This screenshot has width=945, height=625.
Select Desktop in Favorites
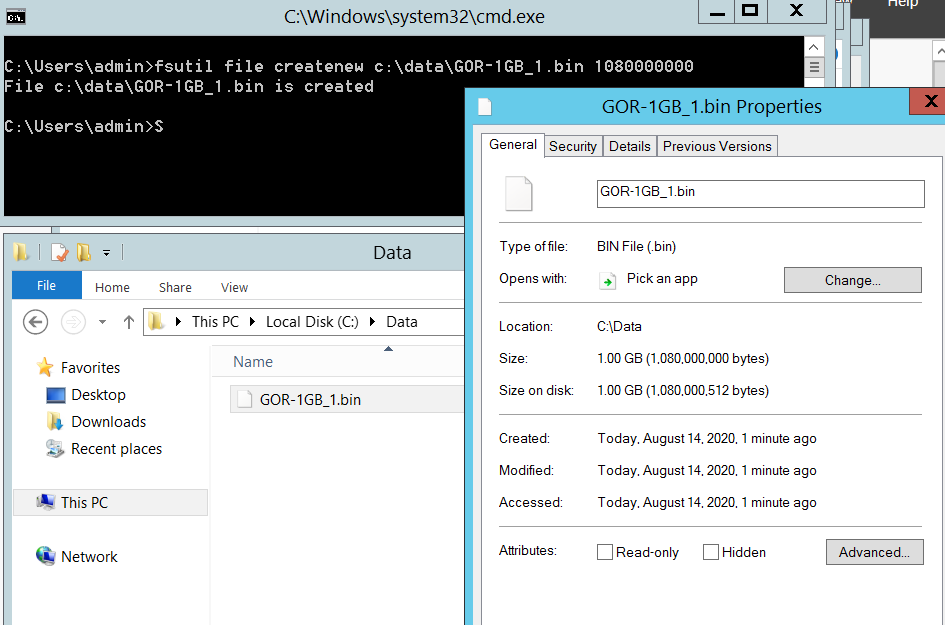click(99, 395)
